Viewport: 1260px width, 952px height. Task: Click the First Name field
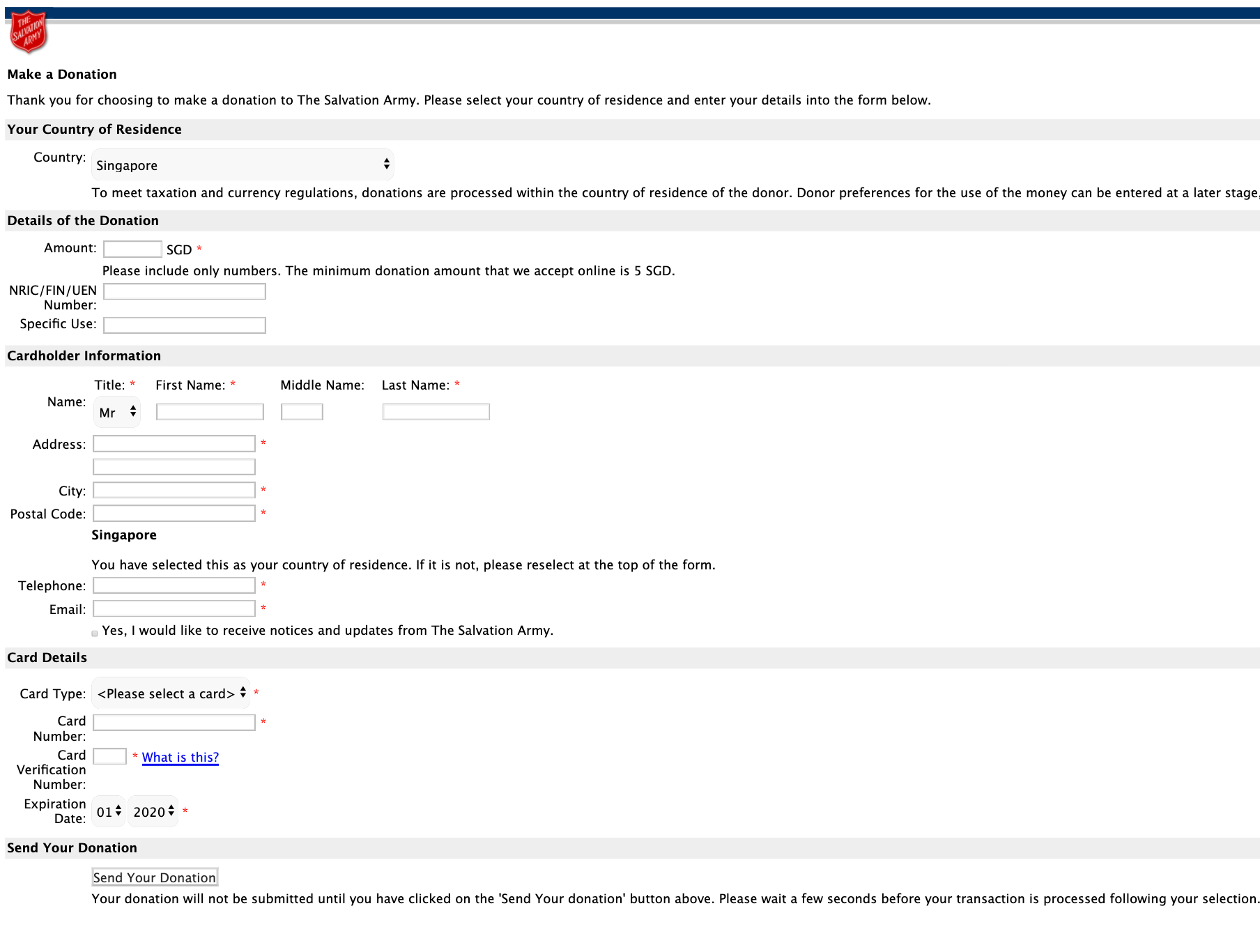tap(210, 412)
